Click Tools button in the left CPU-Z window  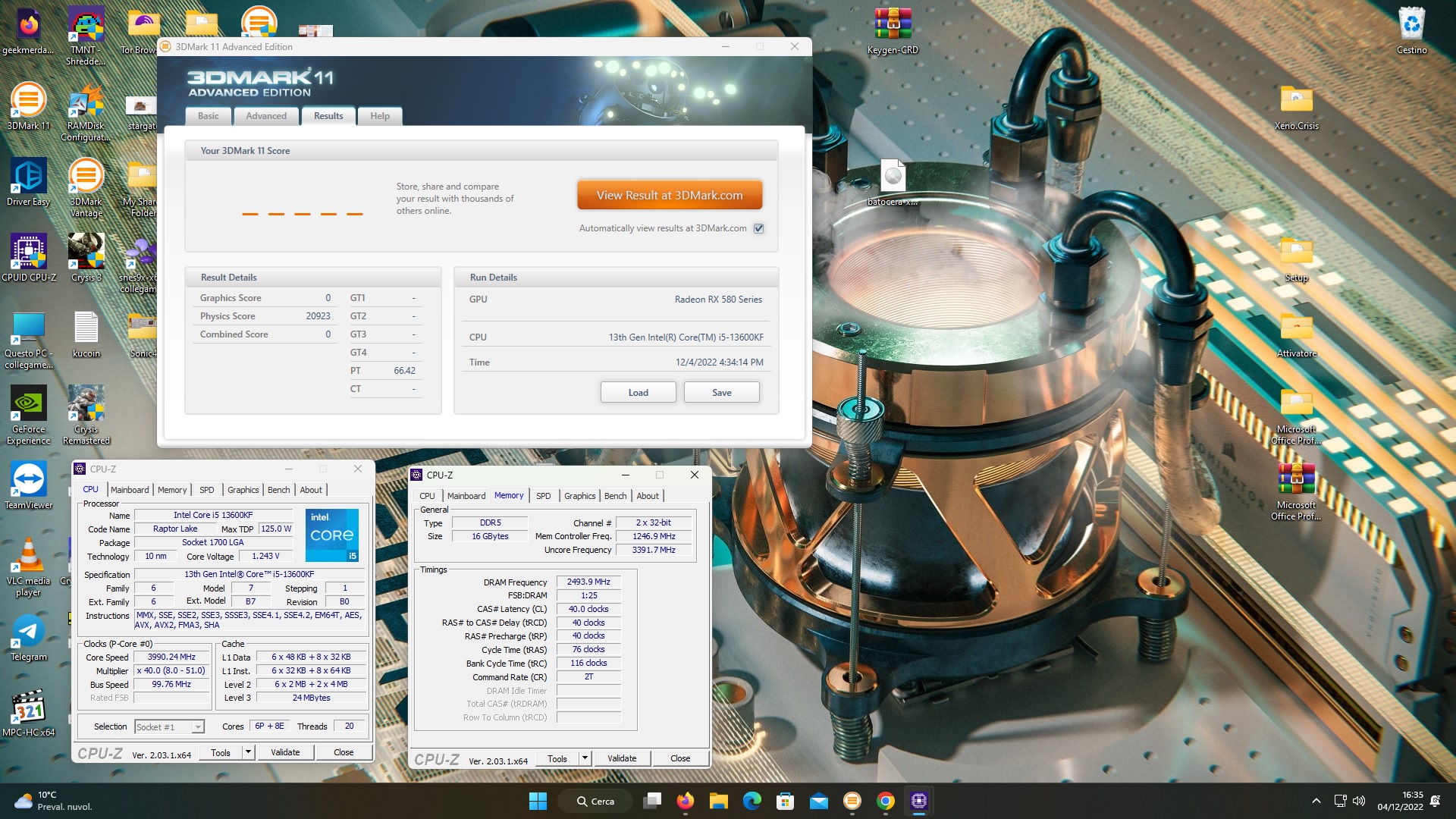coord(221,752)
